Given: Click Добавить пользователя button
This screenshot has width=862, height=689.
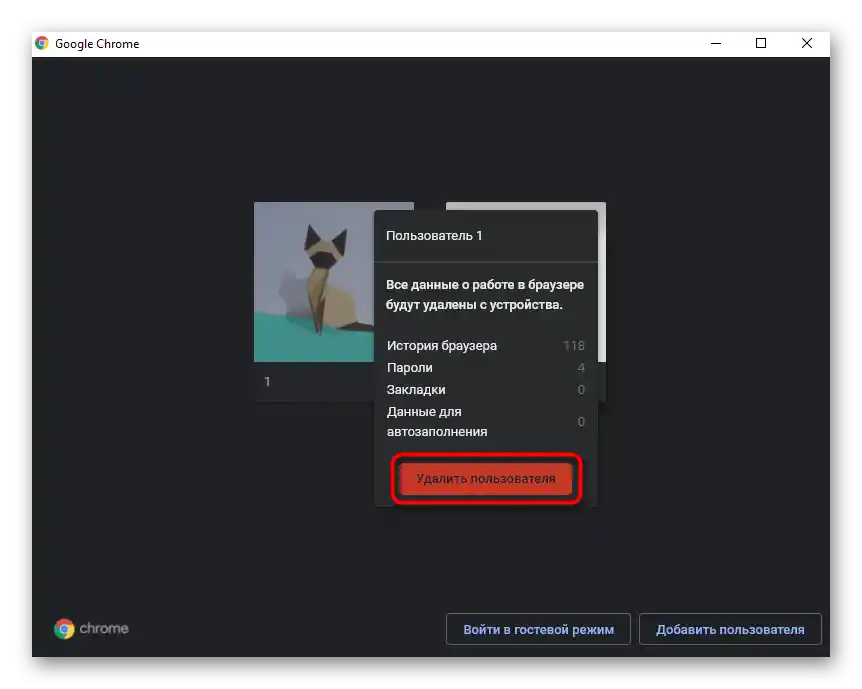Looking at the screenshot, I should (x=730, y=629).
